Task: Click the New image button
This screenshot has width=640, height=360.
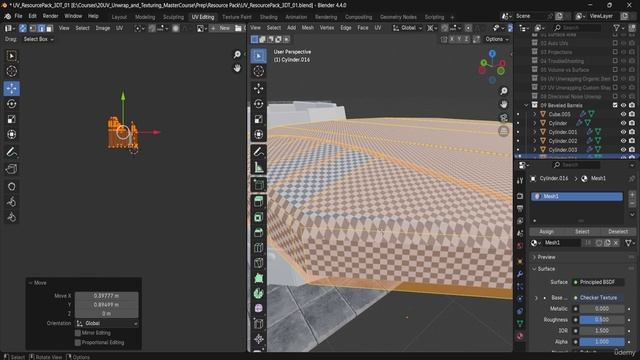Action: click(x=221, y=28)
